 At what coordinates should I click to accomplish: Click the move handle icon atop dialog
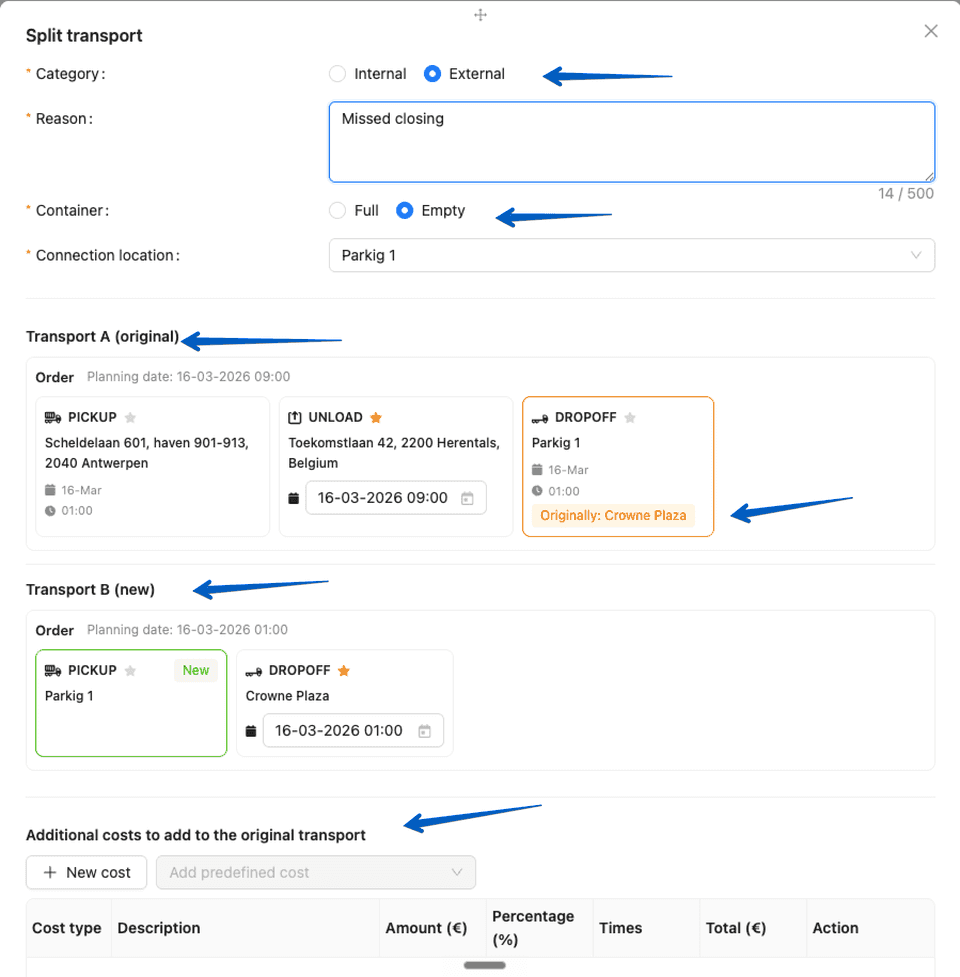pos(480,15)
